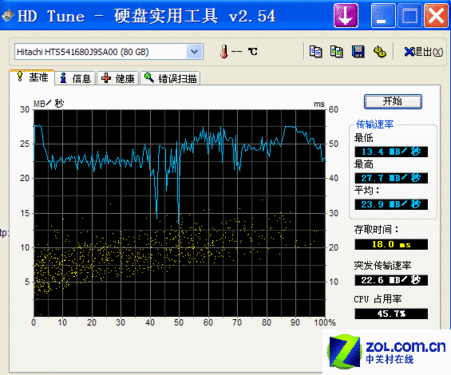Click the red cross on the 健康 tab

coord(106,78)
